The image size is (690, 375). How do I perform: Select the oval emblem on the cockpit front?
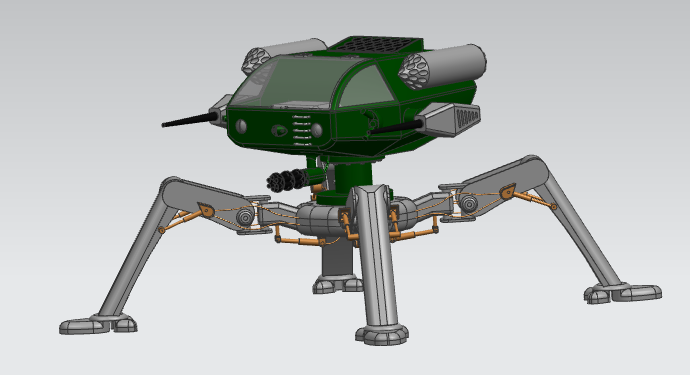(279, 131)
